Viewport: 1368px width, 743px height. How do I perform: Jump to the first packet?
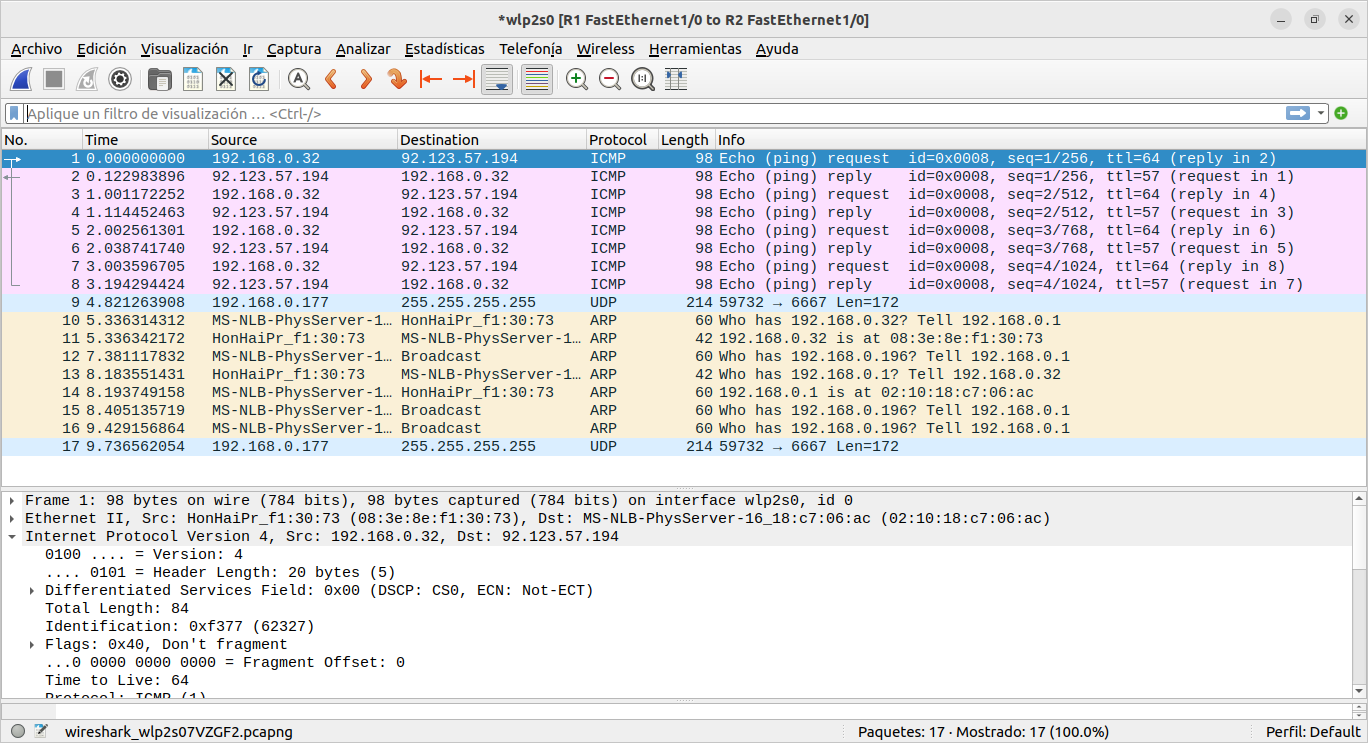(431, 79)
